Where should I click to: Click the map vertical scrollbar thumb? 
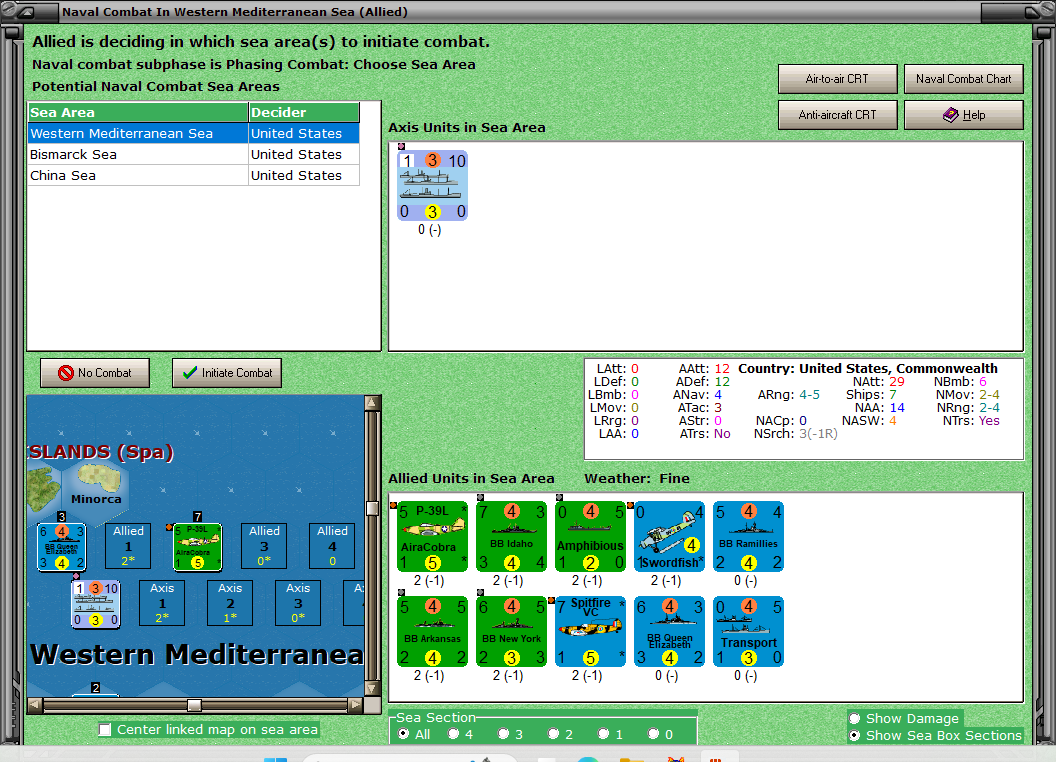point(372,508)
